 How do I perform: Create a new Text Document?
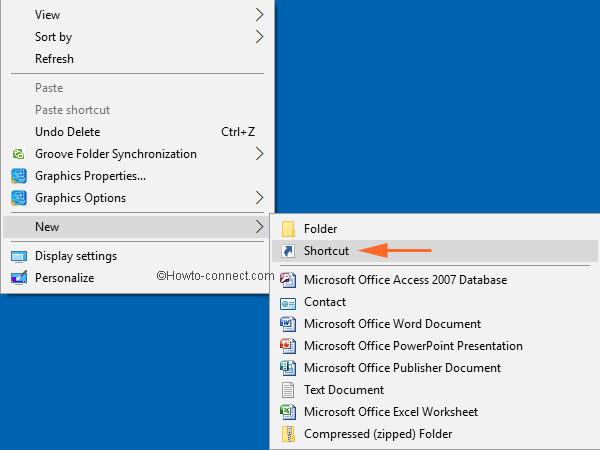(x=344, y=390)
